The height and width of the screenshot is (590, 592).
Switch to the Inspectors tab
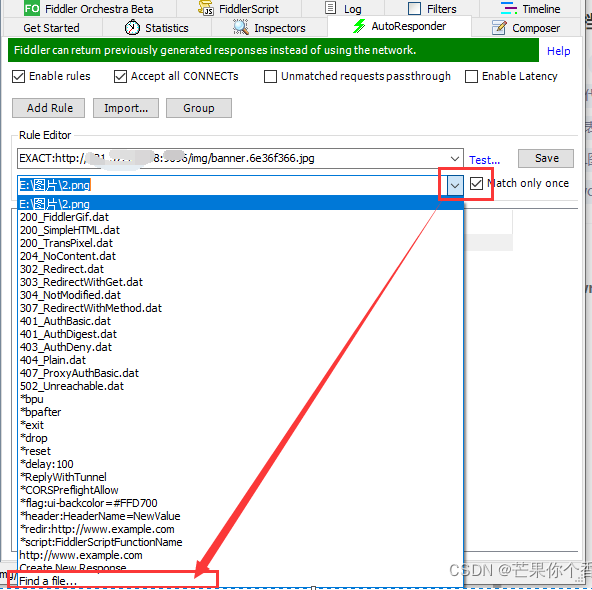(x=269, y=28)
